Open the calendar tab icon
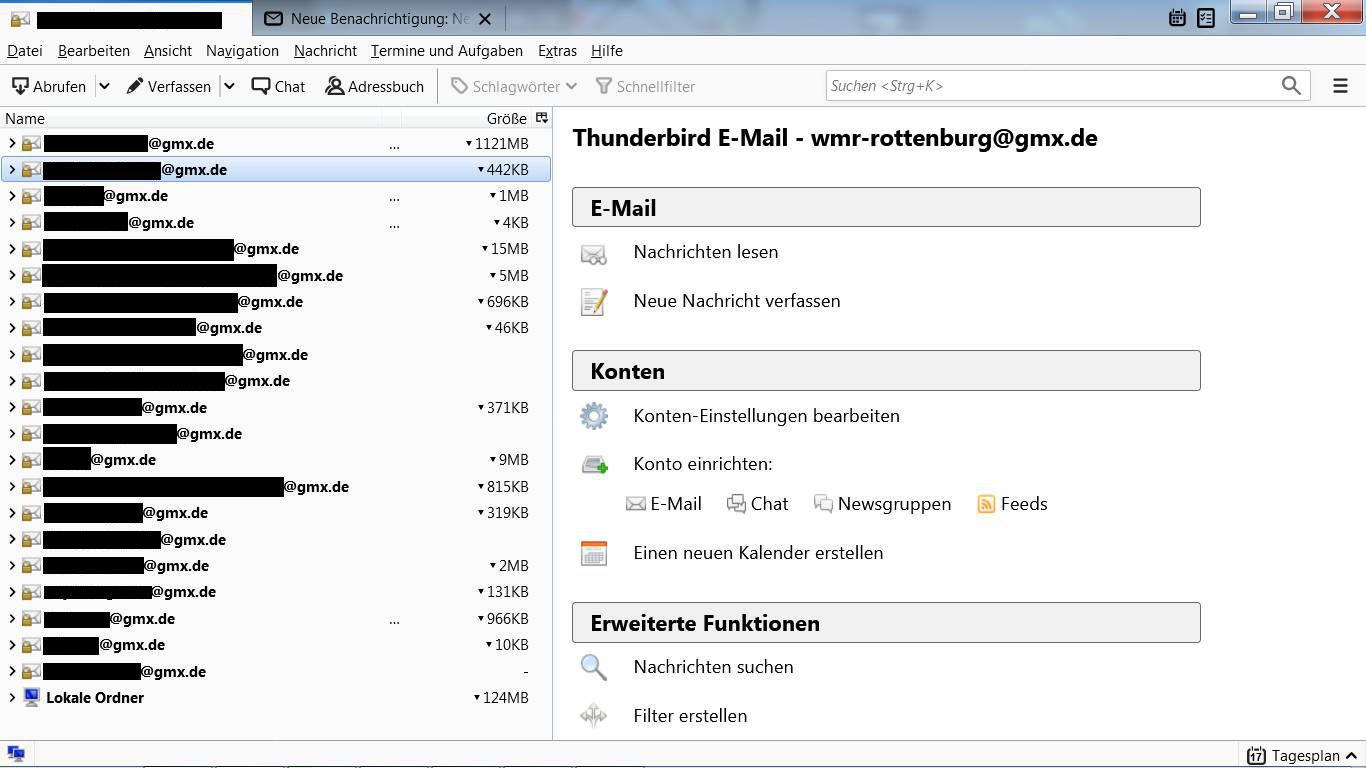Image resolution: width=1366 pixels, height=768 pixels. pyautogui.click(x=1177, y=17)
